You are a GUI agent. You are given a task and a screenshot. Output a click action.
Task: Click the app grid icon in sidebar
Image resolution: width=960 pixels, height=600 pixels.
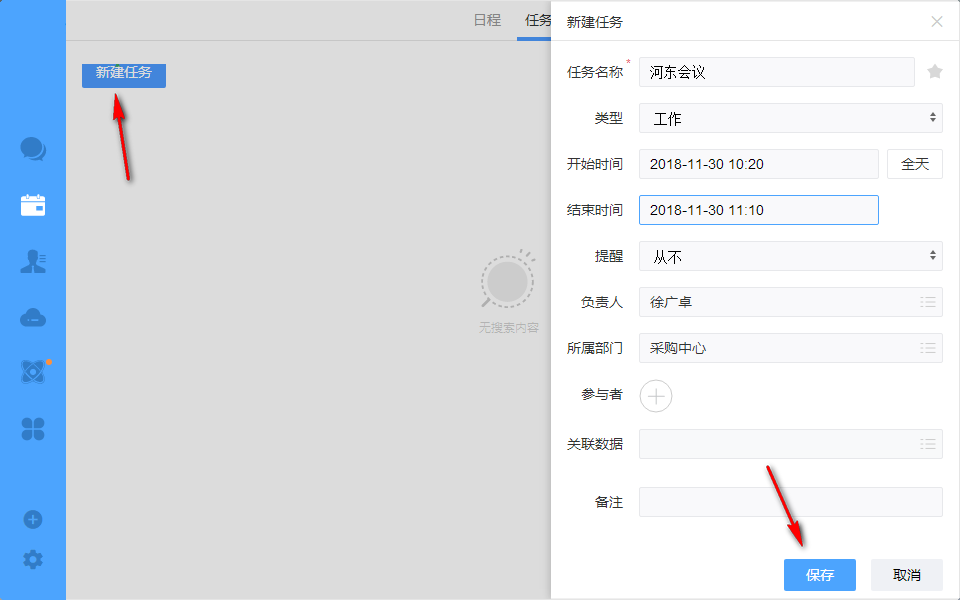(32, 427)
